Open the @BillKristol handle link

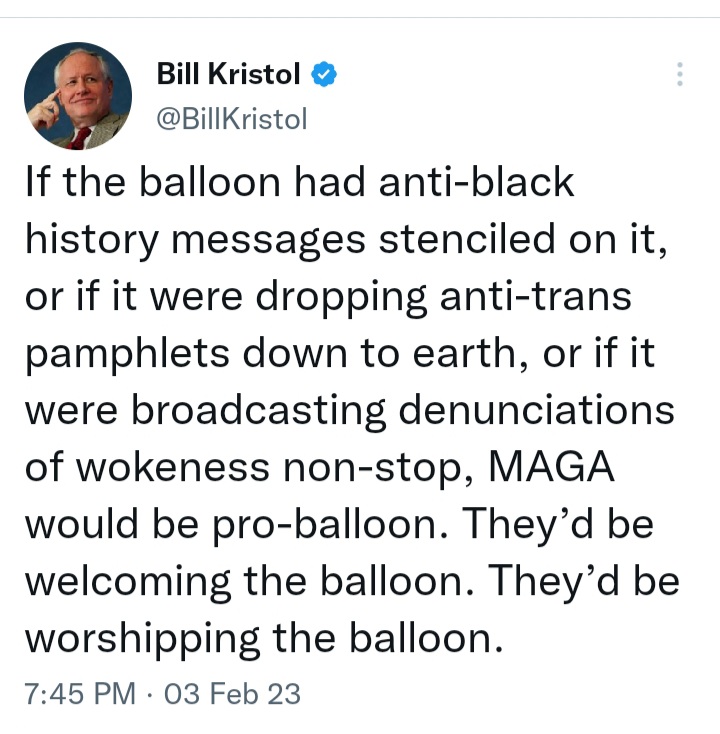pyautogui.click(x=232, y=120)
